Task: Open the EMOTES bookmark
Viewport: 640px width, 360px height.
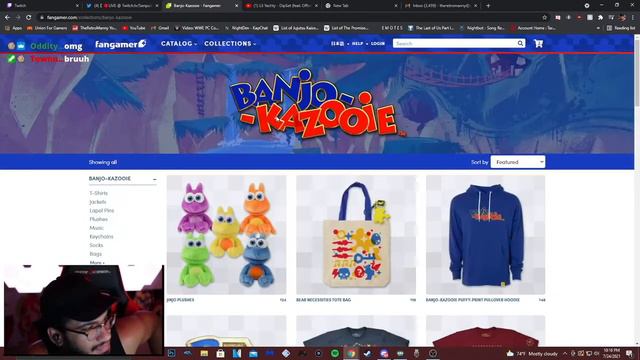Action: pyautogui.click(x=392, y=28)
